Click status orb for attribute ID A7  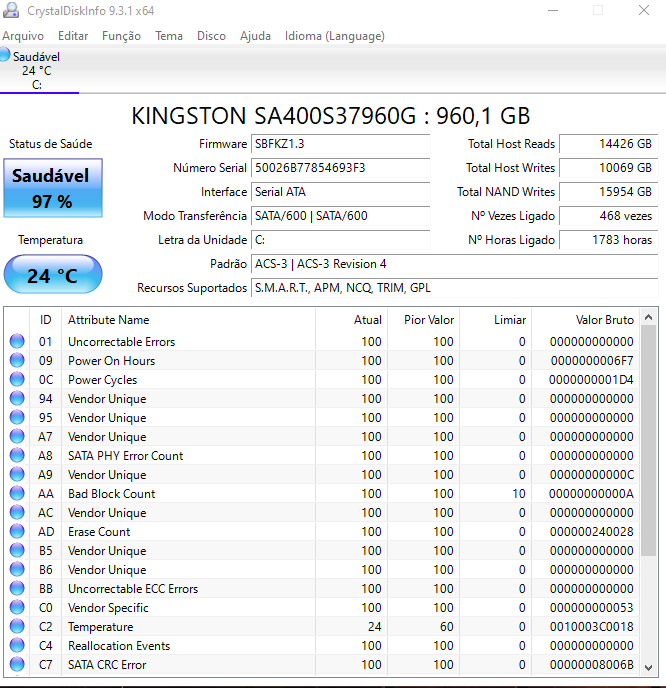coord(17,436)
